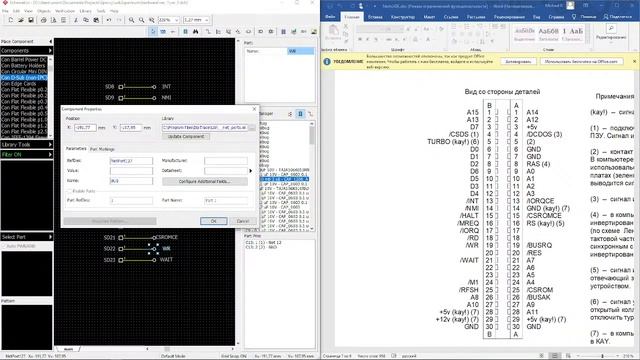Select Con D-Sub library in component list
The image size is (640, 360).
24,78
